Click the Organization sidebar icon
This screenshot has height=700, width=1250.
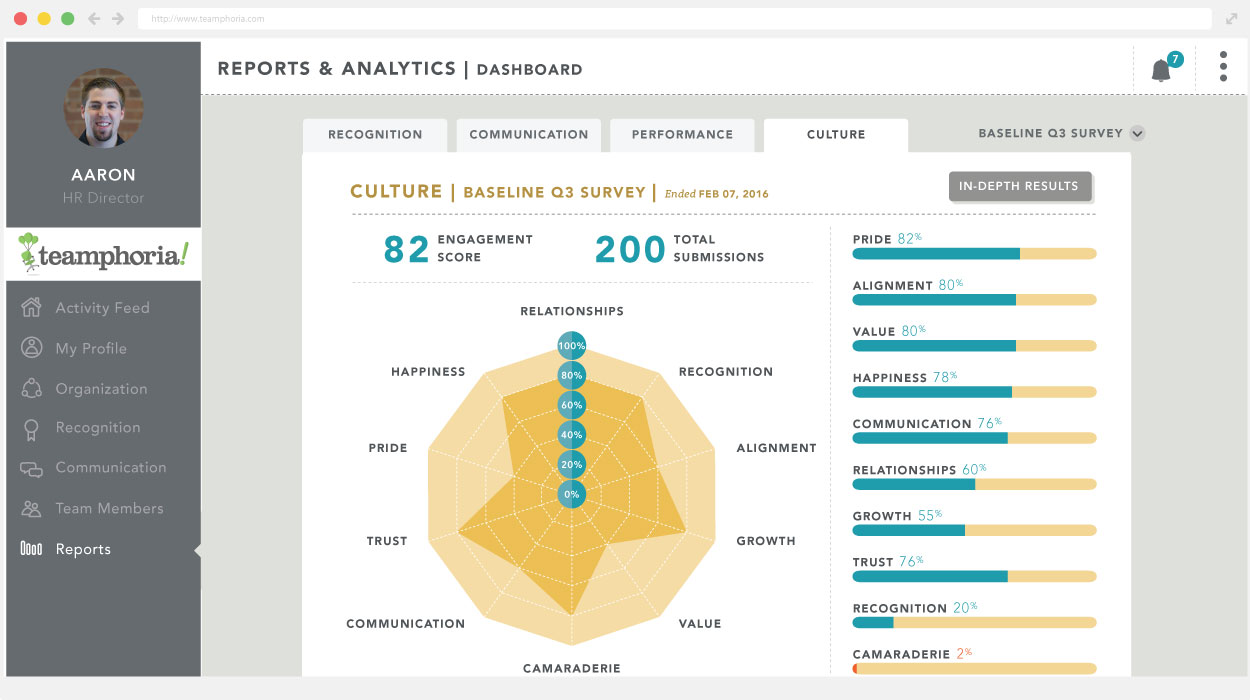point(32,389)
